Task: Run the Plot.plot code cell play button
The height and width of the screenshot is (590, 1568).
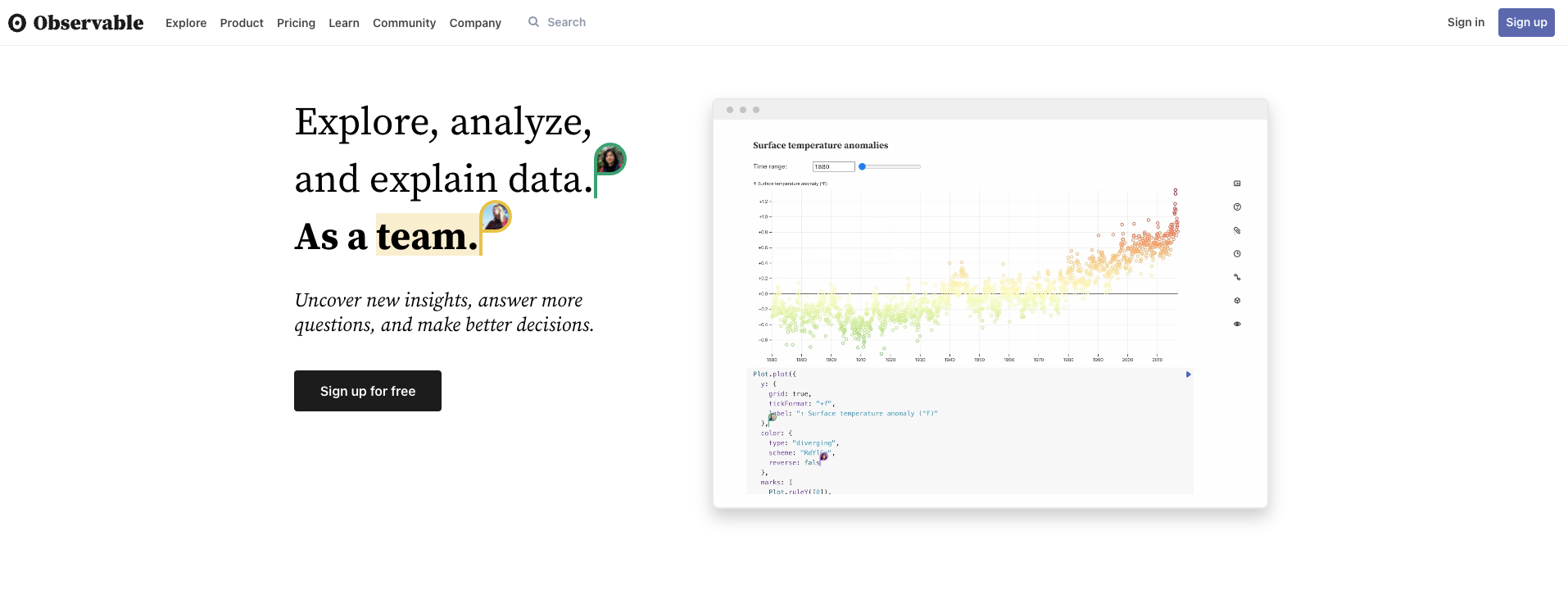Action: click(x=1187, y=374)
